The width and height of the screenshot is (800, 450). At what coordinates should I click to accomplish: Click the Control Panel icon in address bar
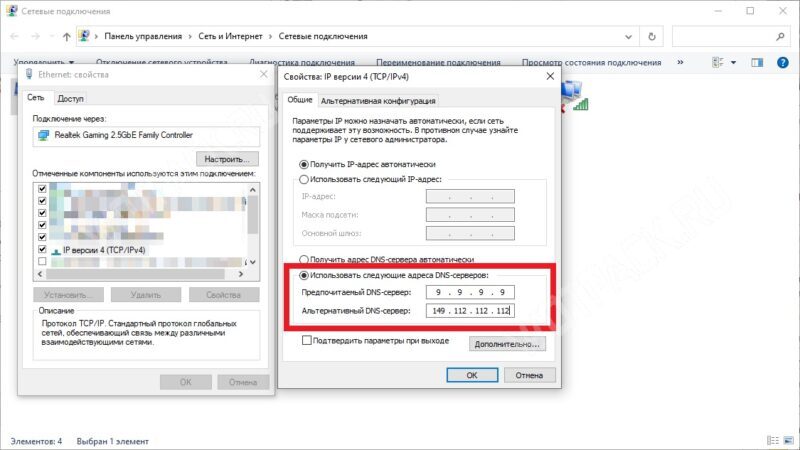pyautogui.click(x=84, y=36)
